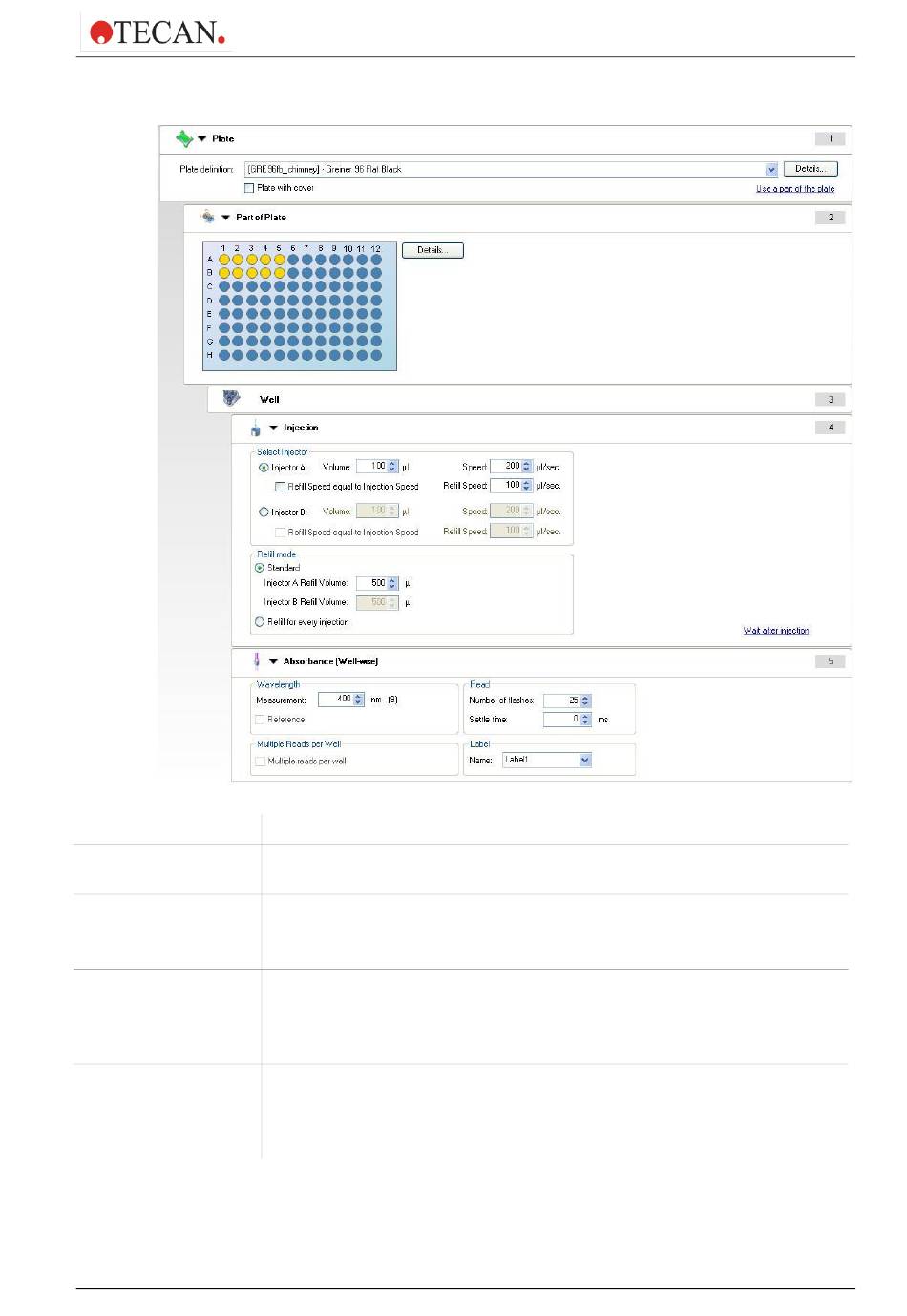907x1316 pixels.
Task: Click the Absorbance strip icon
Action: click(256, 660)
